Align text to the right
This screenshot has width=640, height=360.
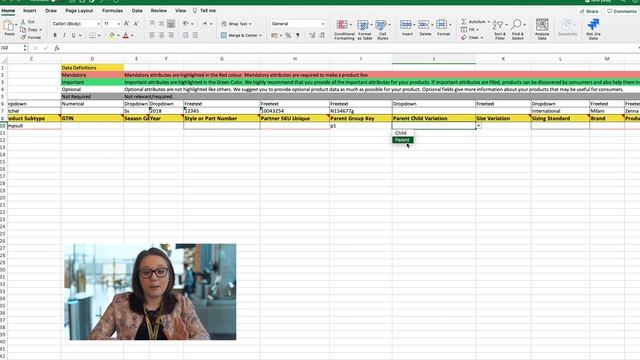[171, 36]
